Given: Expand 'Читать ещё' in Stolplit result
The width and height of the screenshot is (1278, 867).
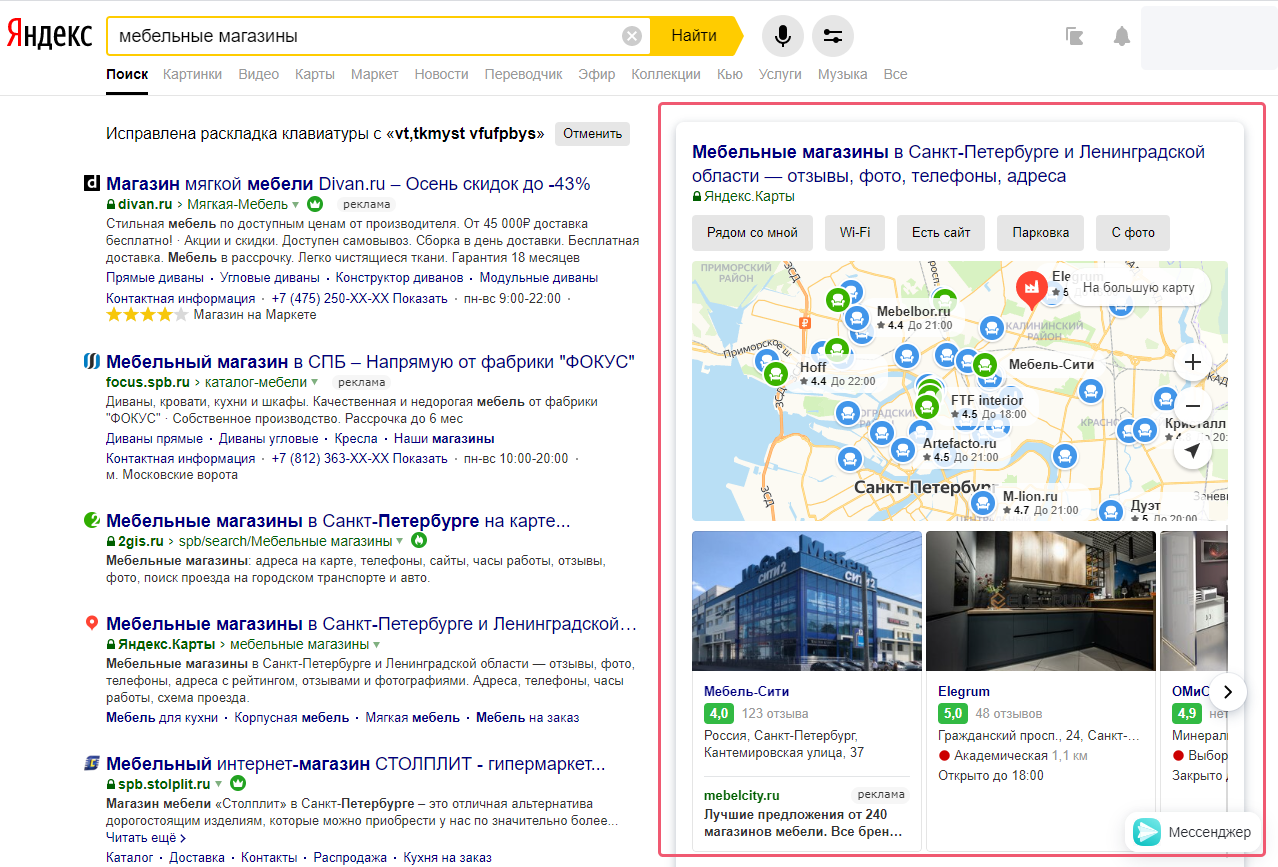Looking at the screenshot, I should tap(146, 837).
